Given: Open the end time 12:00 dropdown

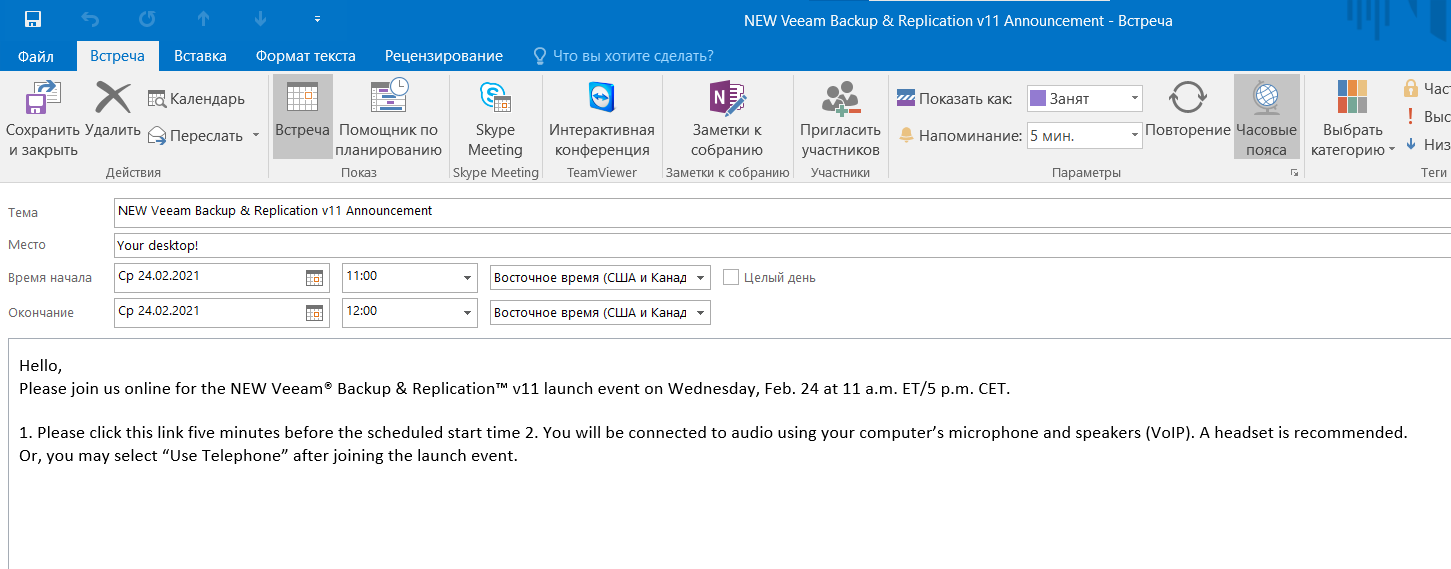Looking at the screenshot, I should [x=467, y=313].
